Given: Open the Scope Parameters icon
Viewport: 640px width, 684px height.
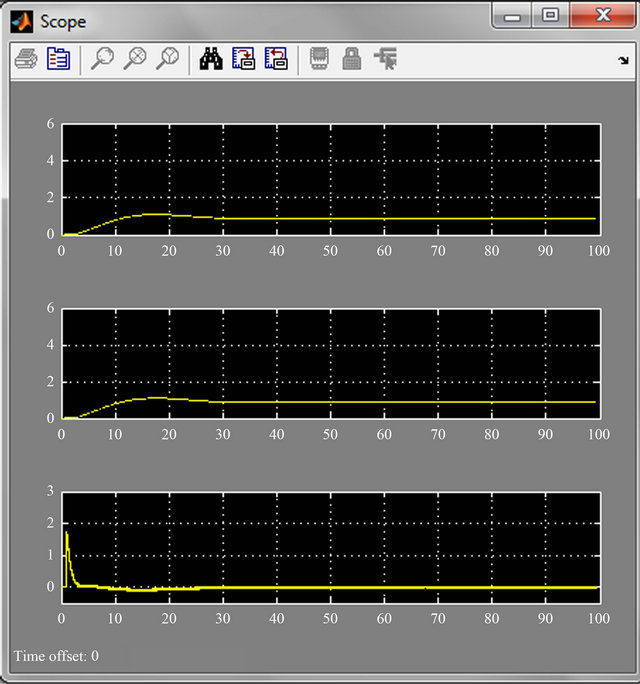Looking at the screenshot, I should coord(58,58).
